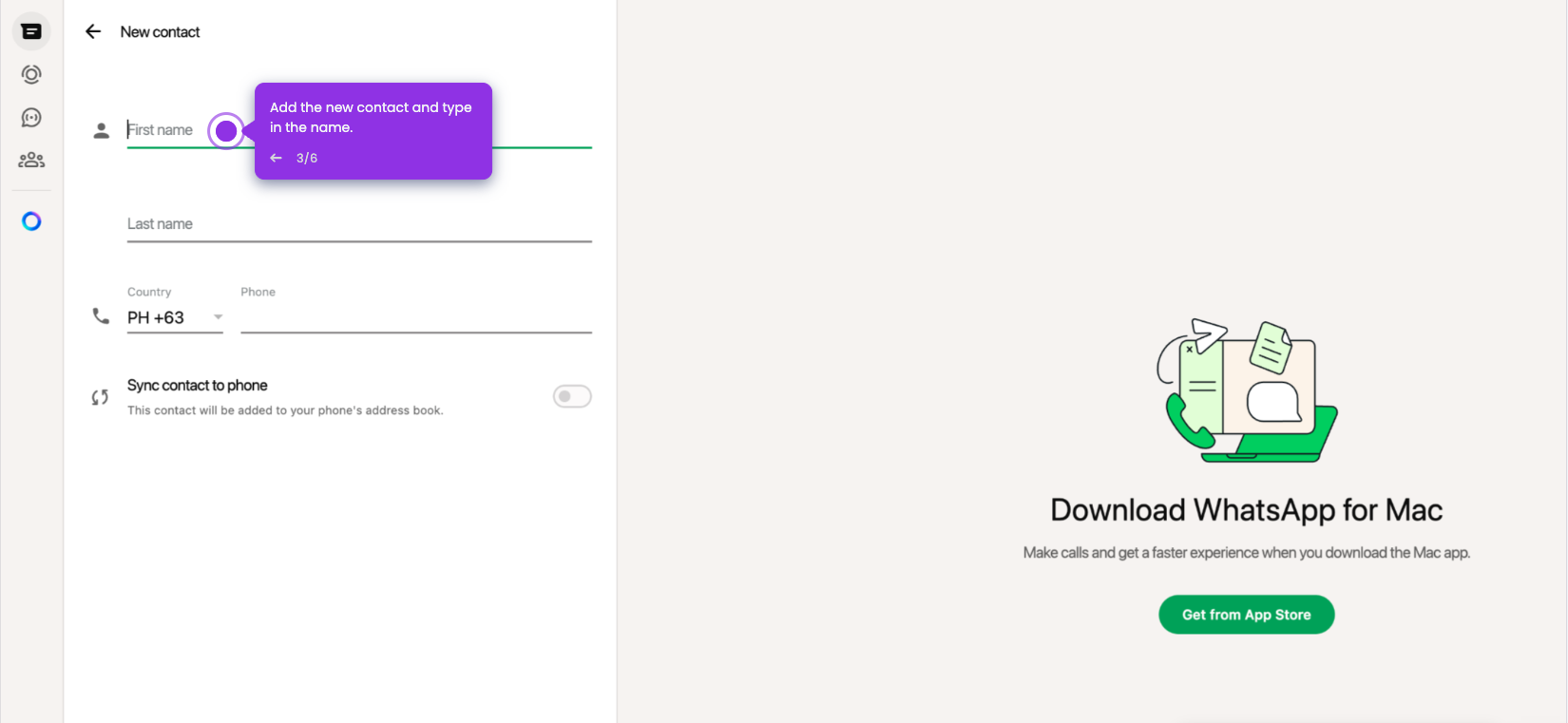
Task: Go back using the New contact arrow
Action: coord(93,32)
